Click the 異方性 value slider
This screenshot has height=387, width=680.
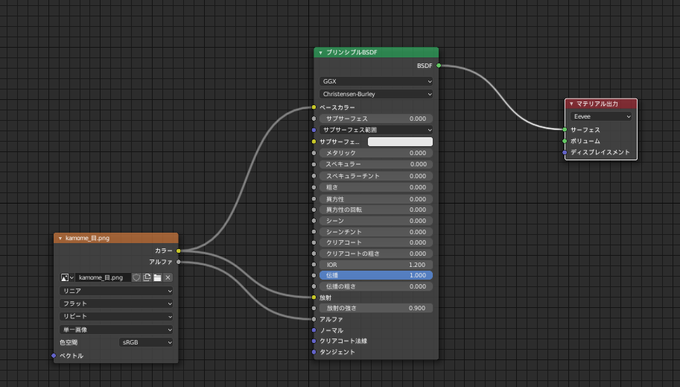pyautogui.click(x=376, y=199)
